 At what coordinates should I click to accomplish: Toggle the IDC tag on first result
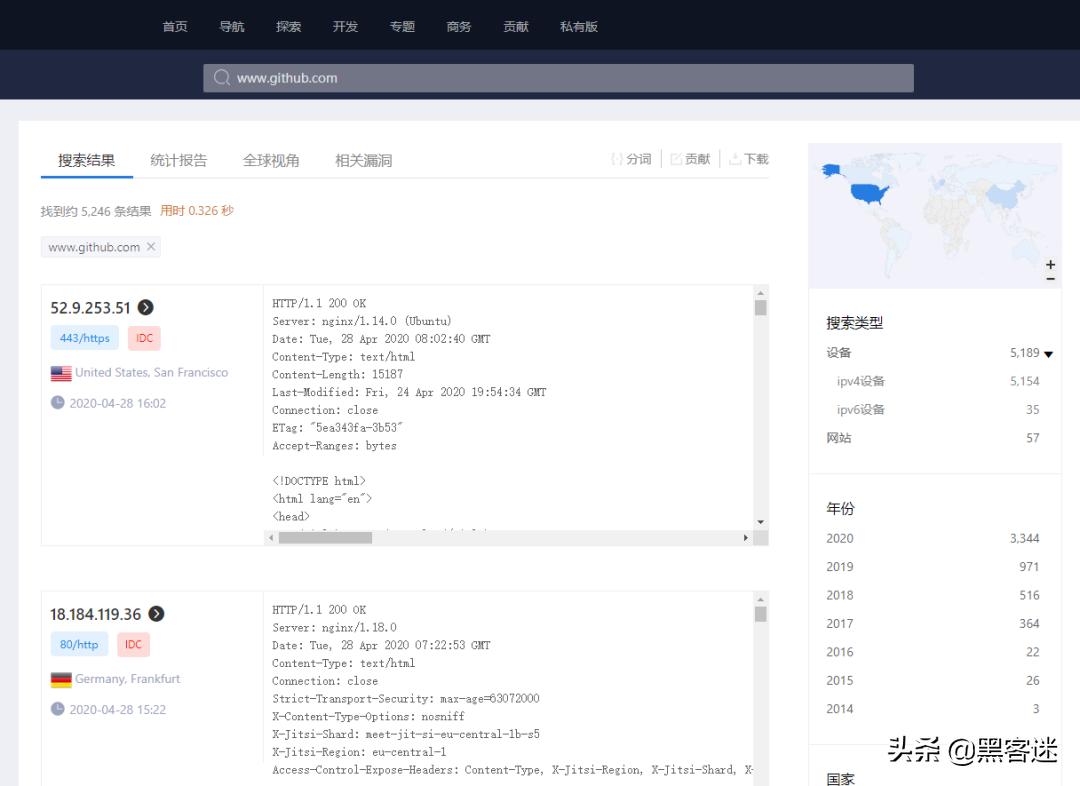143,338
